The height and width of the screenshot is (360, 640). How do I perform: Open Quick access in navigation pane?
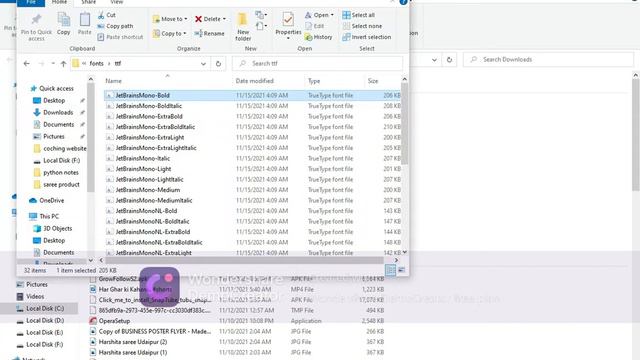(52, 89)
